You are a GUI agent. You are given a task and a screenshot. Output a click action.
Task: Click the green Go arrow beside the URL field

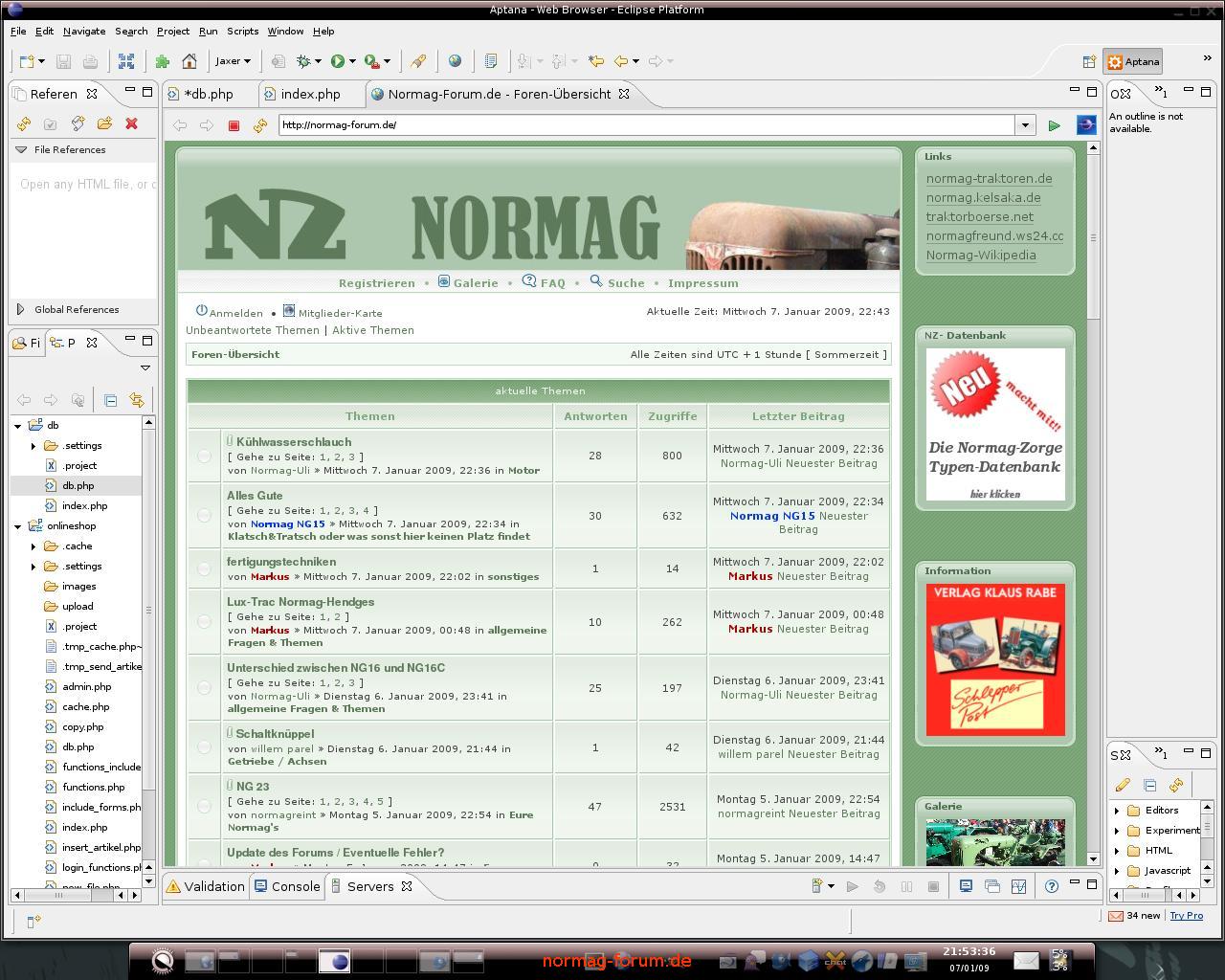tap(1054, 125)
